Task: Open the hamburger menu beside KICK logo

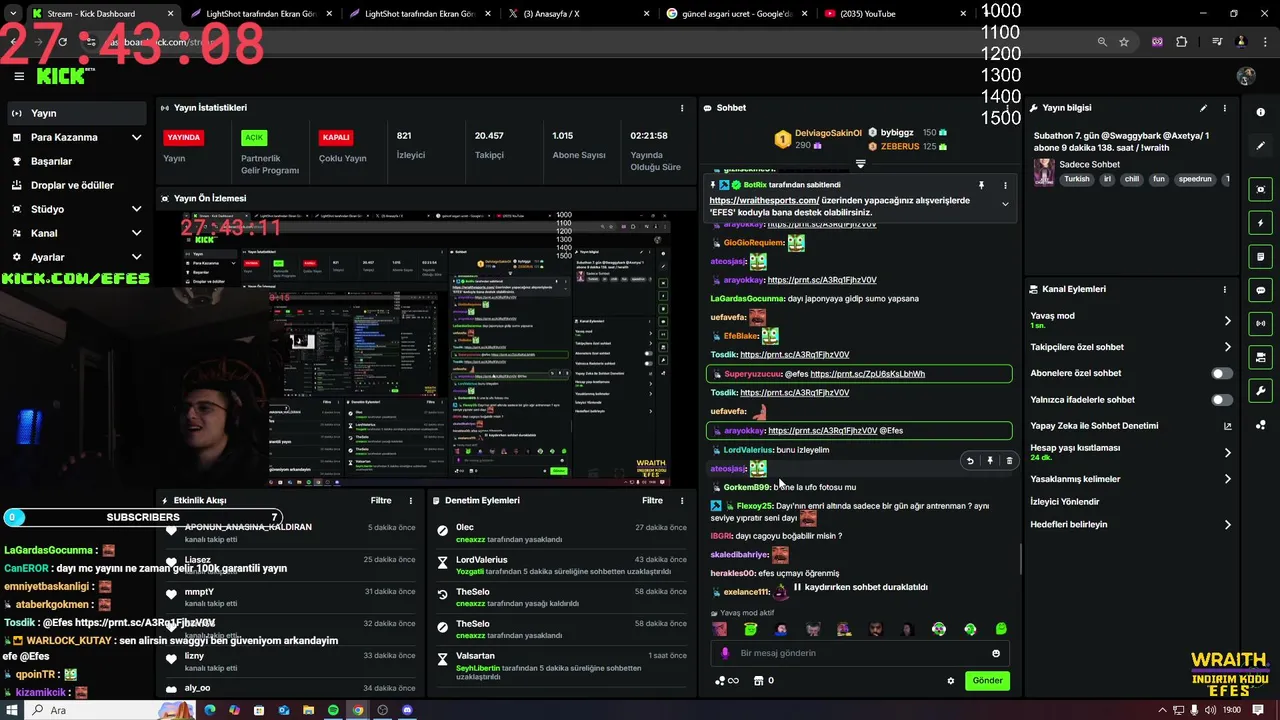Action: 19,76
